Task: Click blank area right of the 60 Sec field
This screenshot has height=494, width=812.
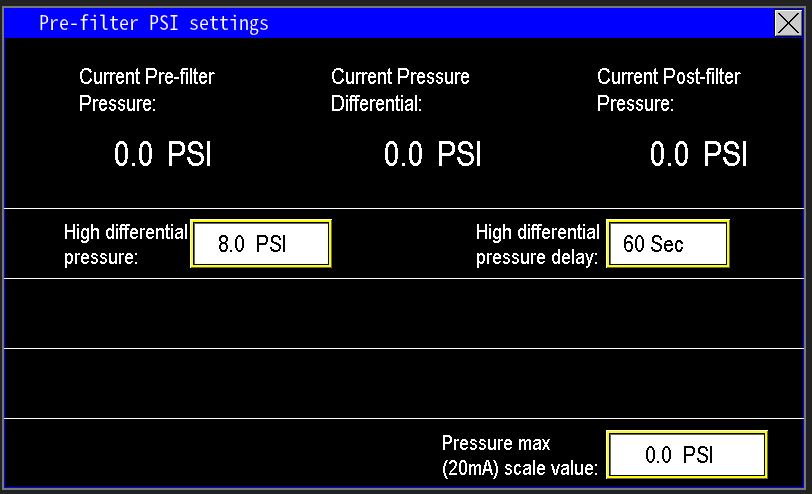Action: pos(768,244)
